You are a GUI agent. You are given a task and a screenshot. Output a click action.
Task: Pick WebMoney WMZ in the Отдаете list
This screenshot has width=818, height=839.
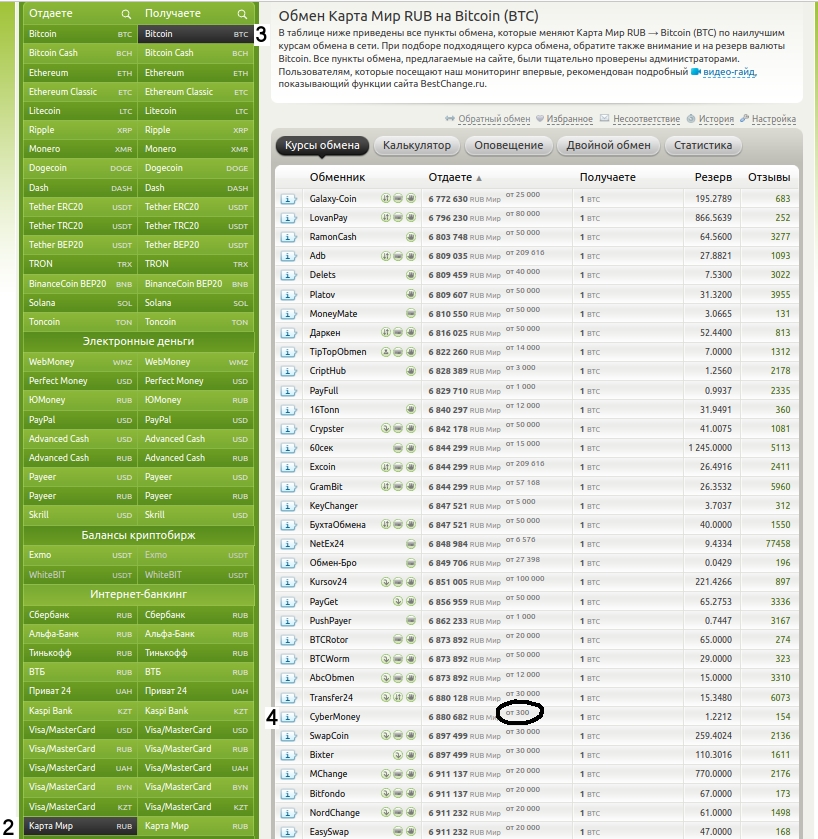(80, 362)
